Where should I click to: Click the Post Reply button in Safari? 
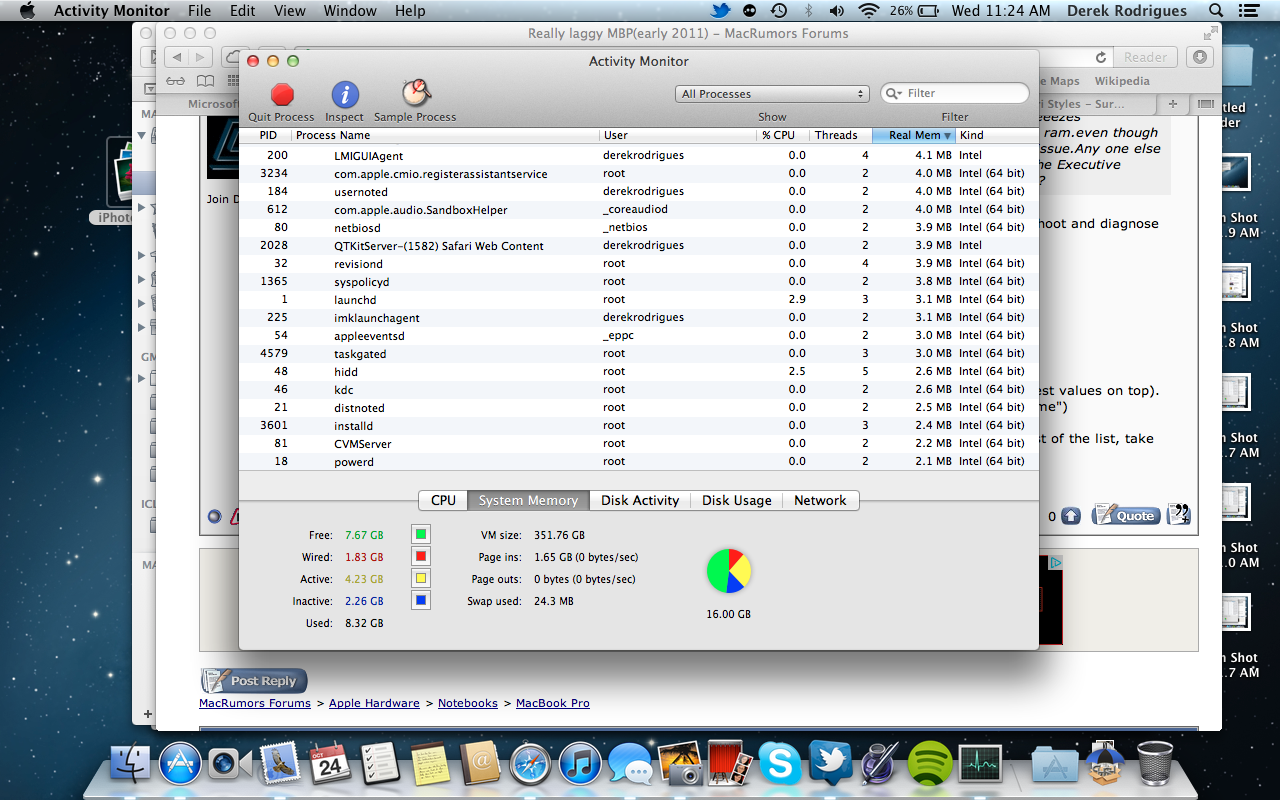tap(254, 681)
